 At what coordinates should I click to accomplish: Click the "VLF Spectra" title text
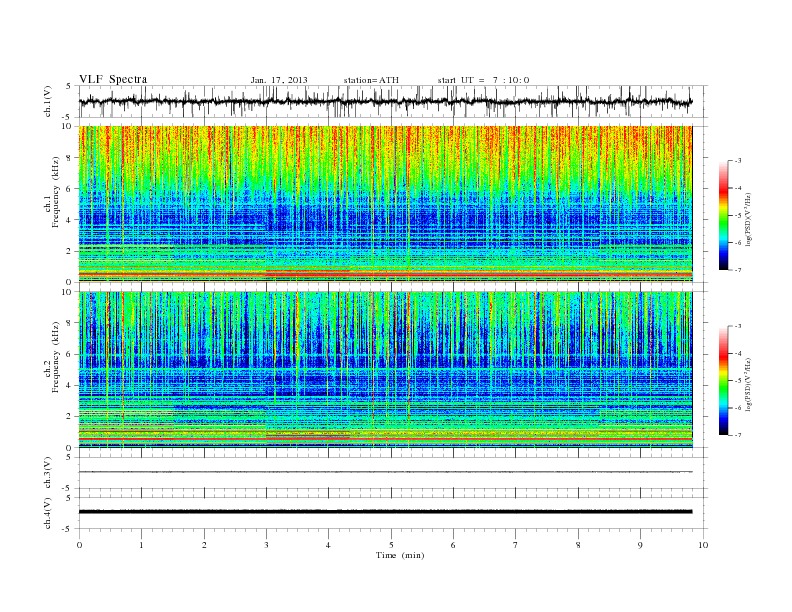coord(113,79)
